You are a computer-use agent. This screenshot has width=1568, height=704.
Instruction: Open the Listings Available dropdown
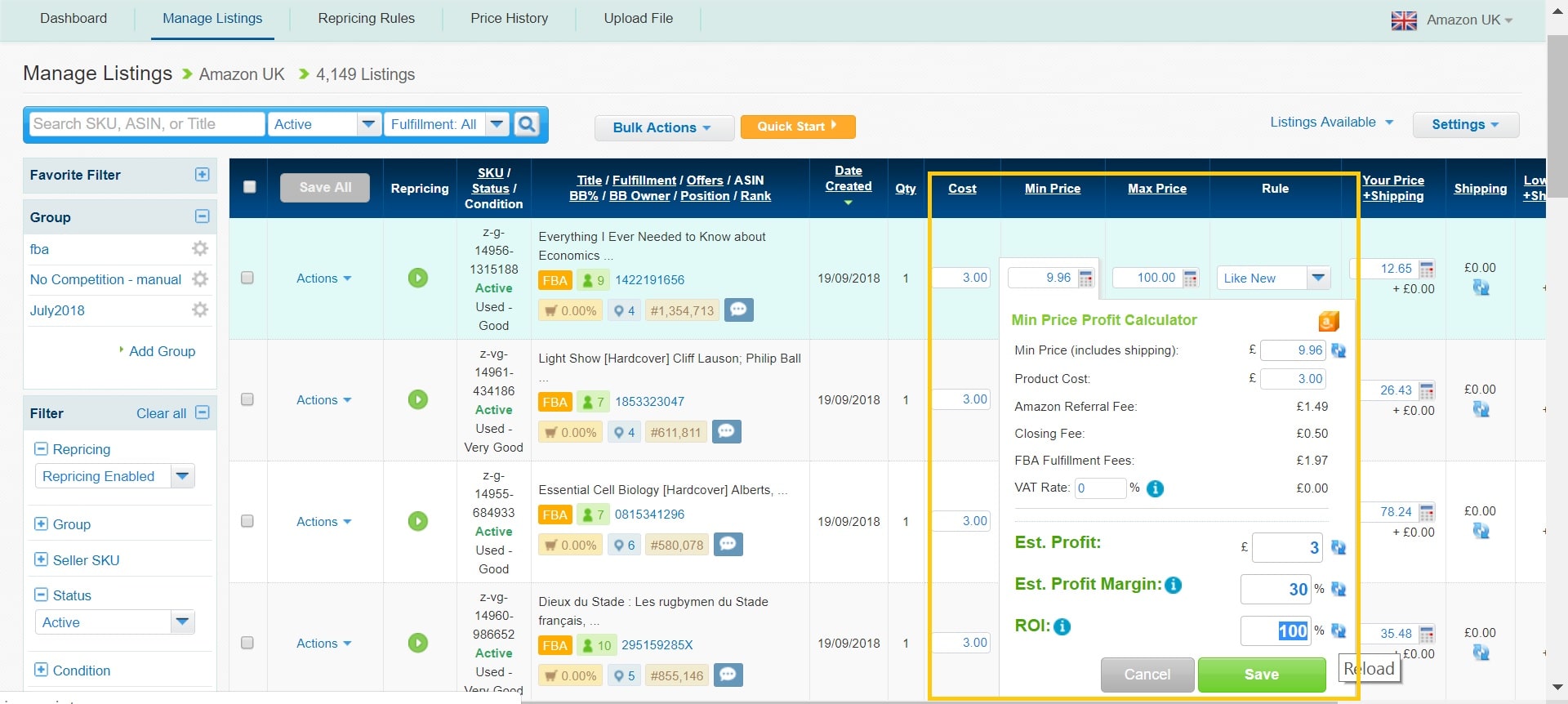pos(1331,123)
